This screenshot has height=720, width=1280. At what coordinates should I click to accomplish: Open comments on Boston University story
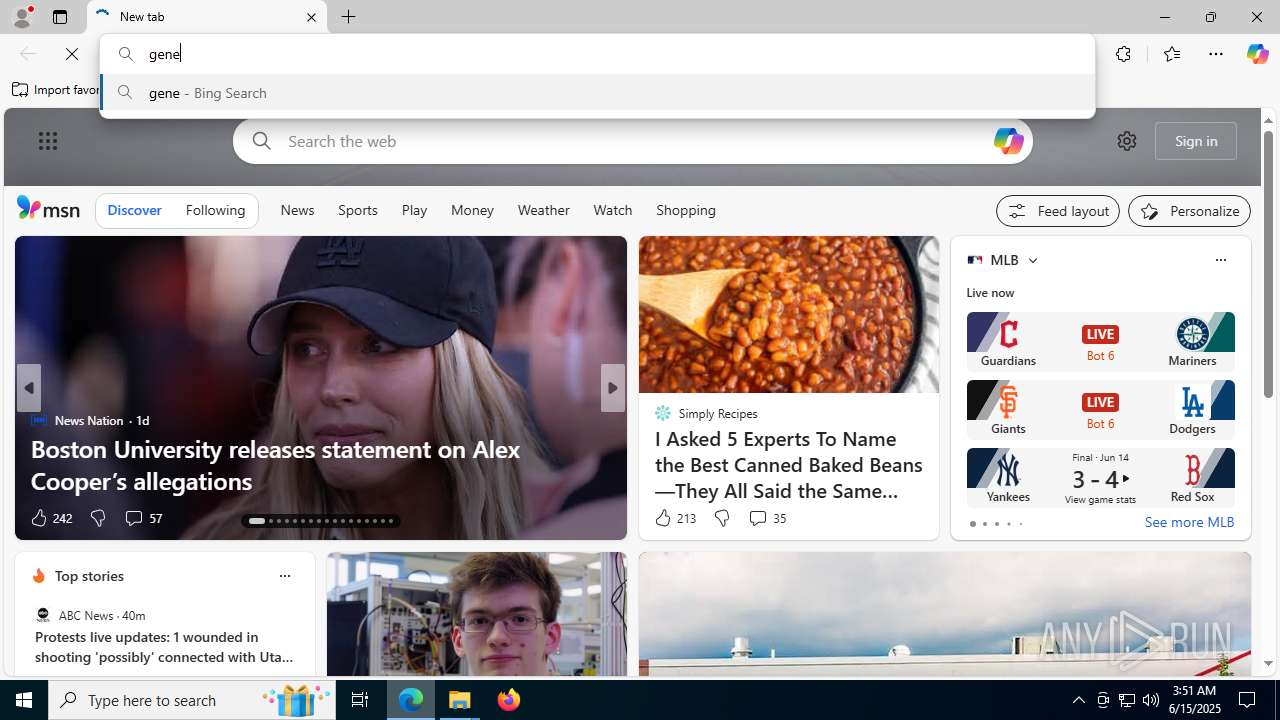[143, 518]
